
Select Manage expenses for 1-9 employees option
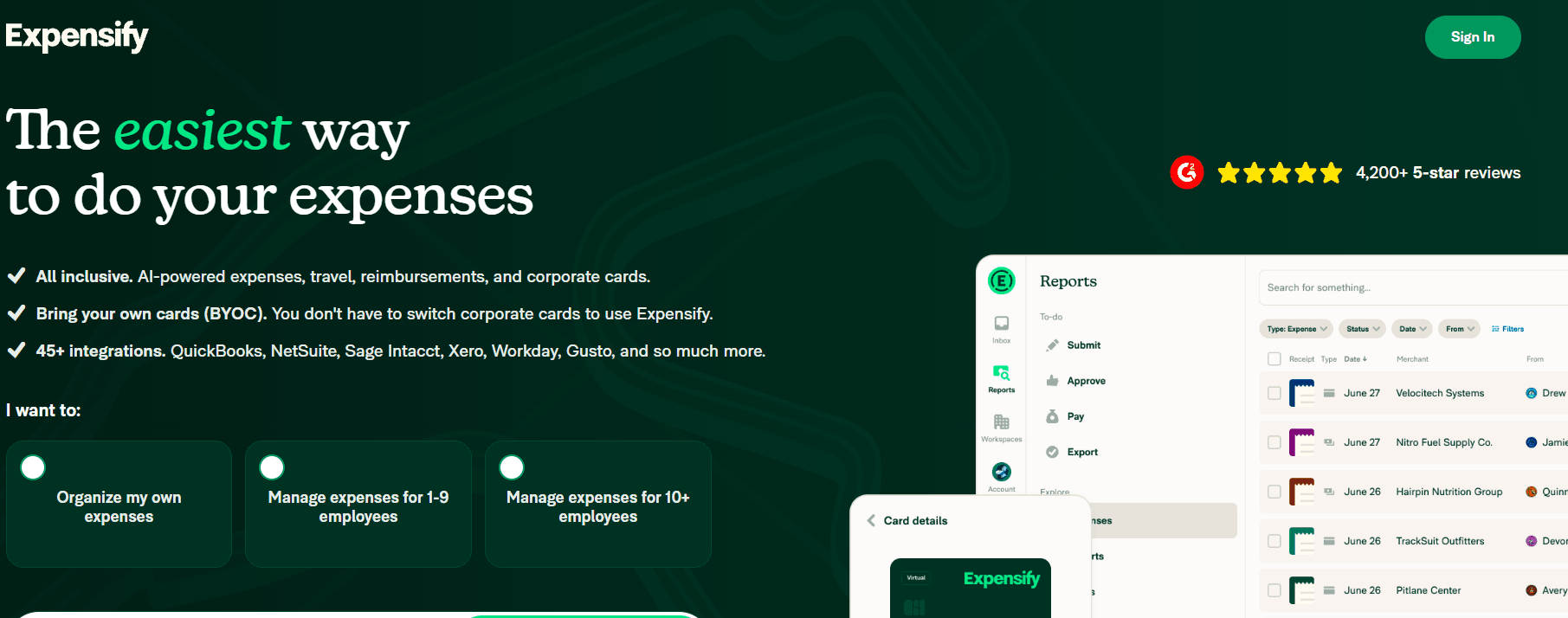(x=358, y=504)
